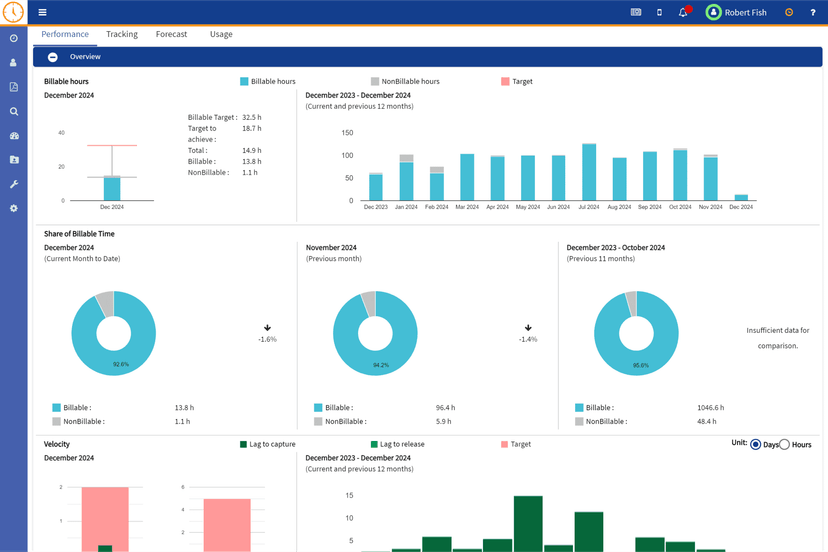Click the Jul 2024 bar in chart
The width and height of the screenshot is (828, 552).
pos(589,172)
